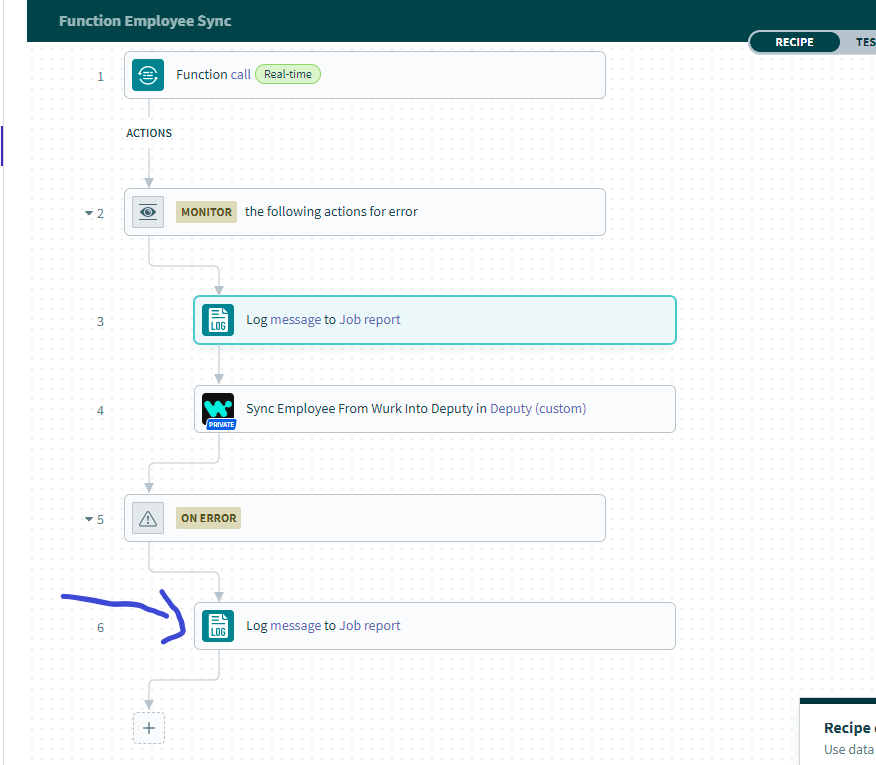Click the Monitor eye icon in step 2
The image size is (876, 765).
148,212
